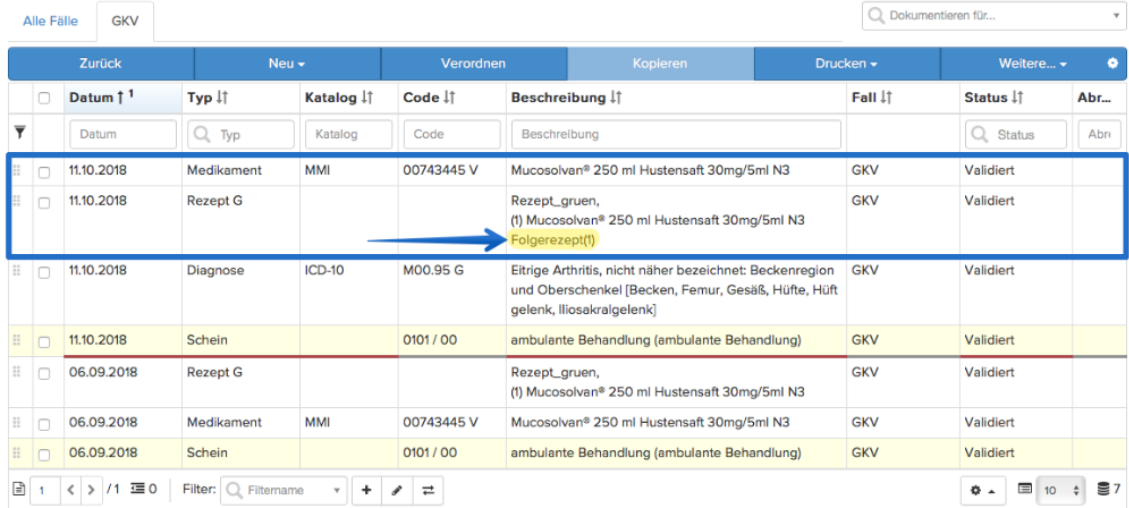The width and height of the screenshot is (1129, 508).
Task: Open the Neu dropdown menu
Action: pyautogui.click(x=287, y=63)
